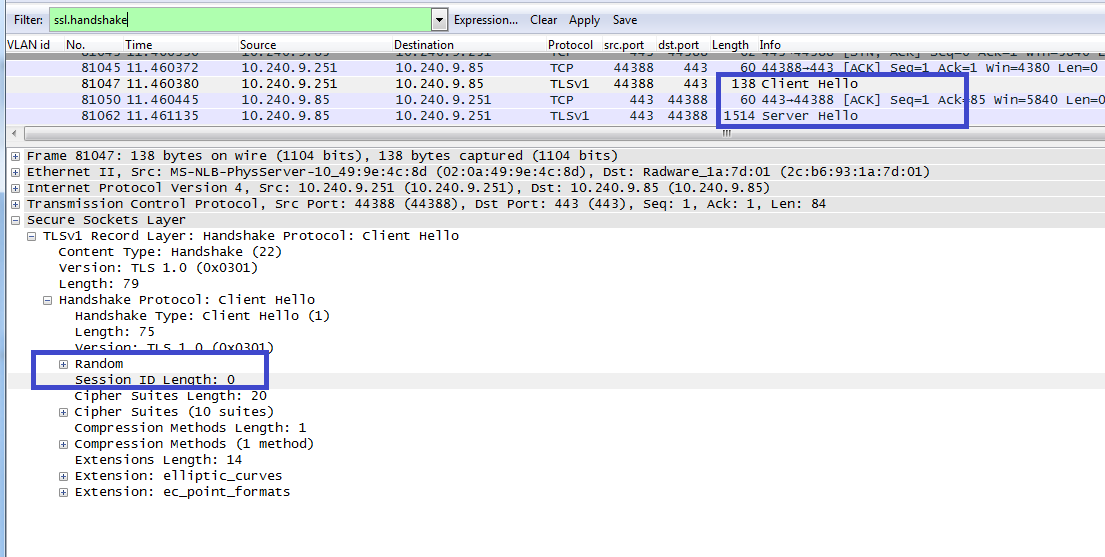Select packet 81062 Server Hello row
Image resolution: width=1105 pixels, height=557 pixels.
coord(400,116)
